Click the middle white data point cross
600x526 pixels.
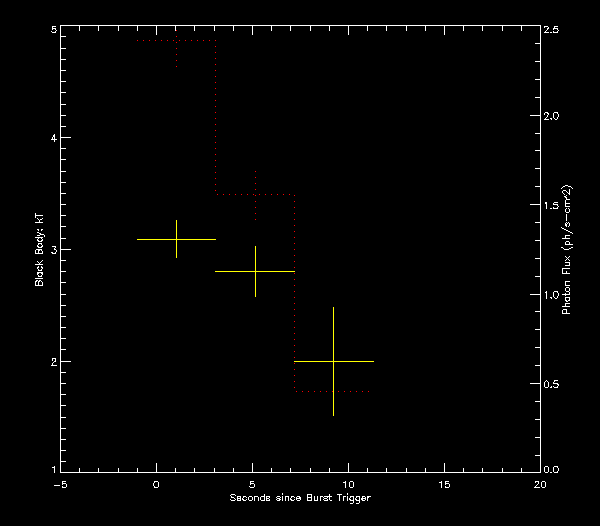pos(255,271)
